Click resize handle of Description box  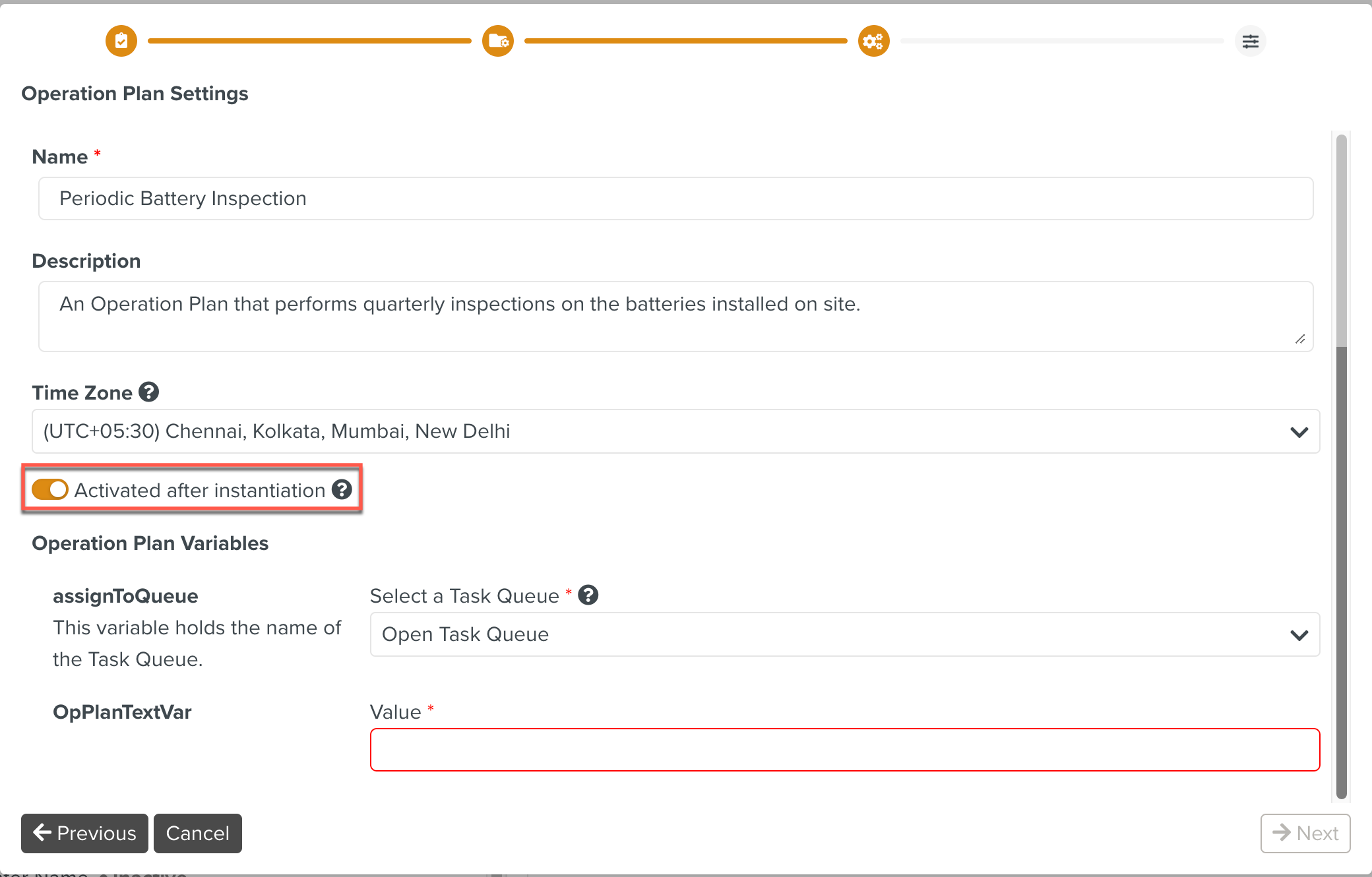pos(1300,339)
